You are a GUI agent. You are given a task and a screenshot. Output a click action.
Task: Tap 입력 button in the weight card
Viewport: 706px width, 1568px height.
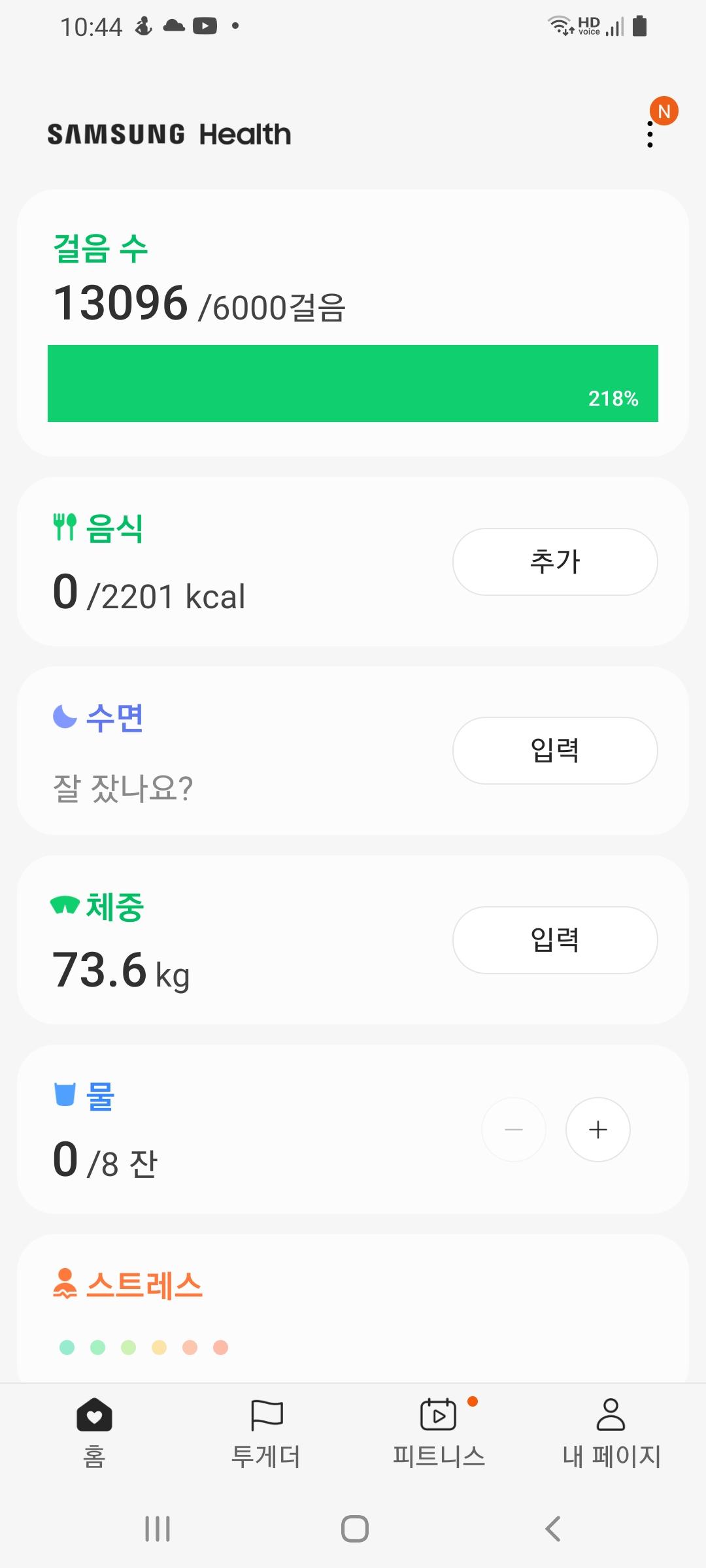[x=555, y=940]
